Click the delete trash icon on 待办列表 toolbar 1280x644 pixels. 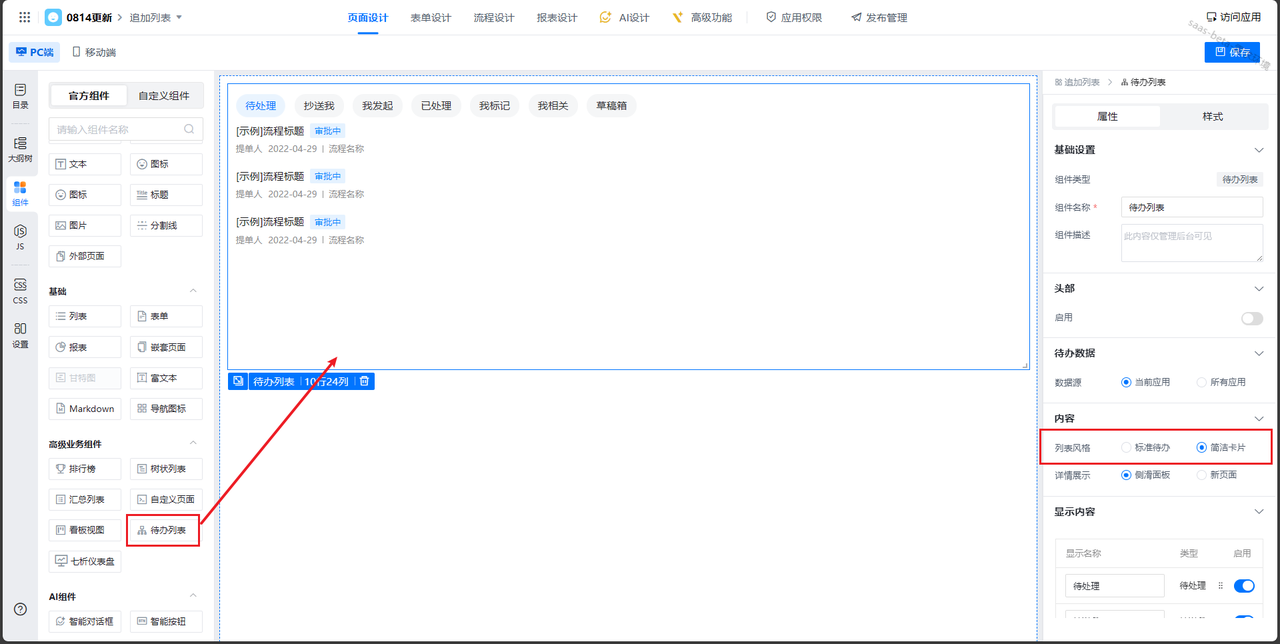[x=365, y=381]
